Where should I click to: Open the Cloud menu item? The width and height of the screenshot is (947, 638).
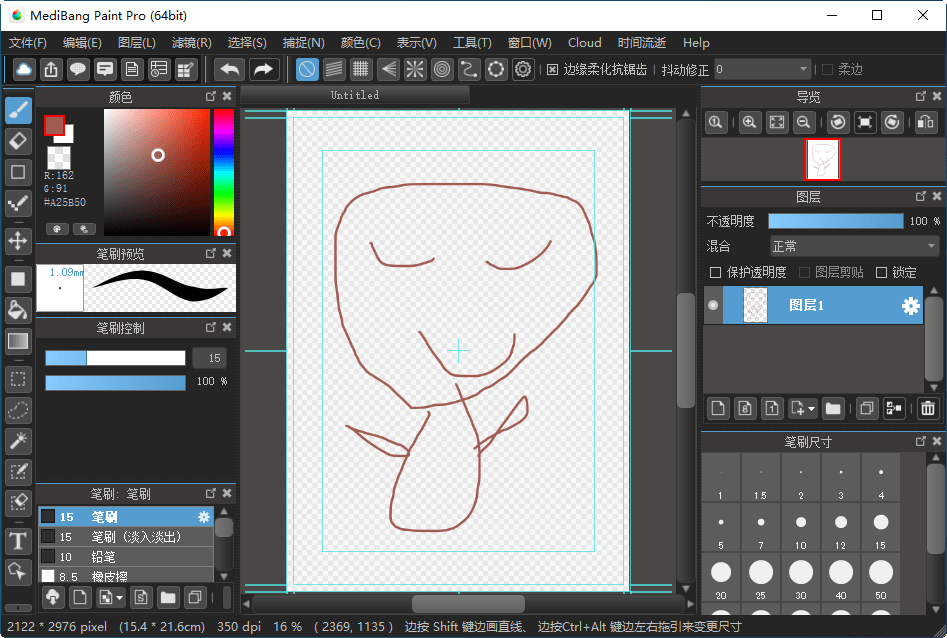pyautogui.click(x=584, y=43)
